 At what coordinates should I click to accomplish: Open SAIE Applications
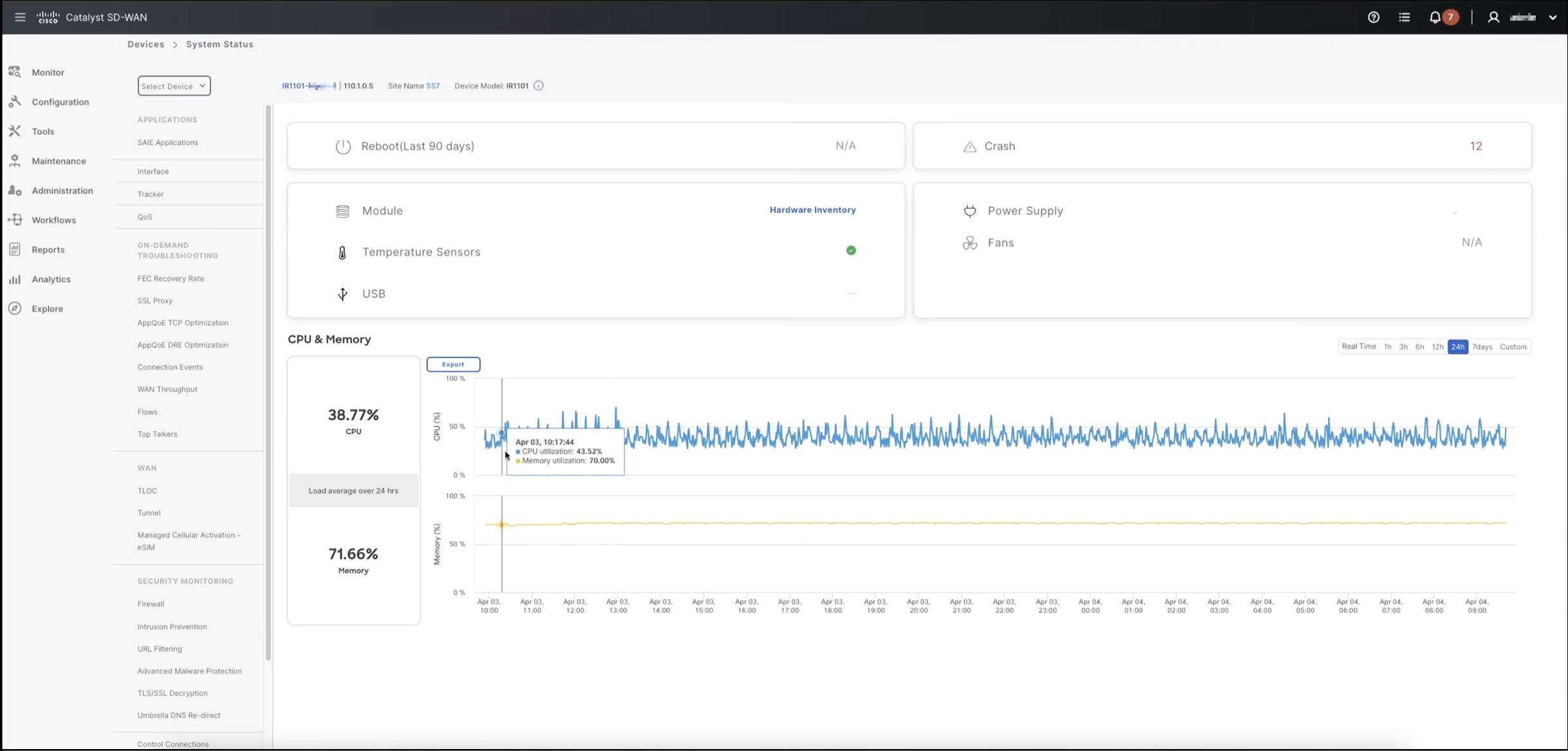pyautogui.click(x=167, y=142)
